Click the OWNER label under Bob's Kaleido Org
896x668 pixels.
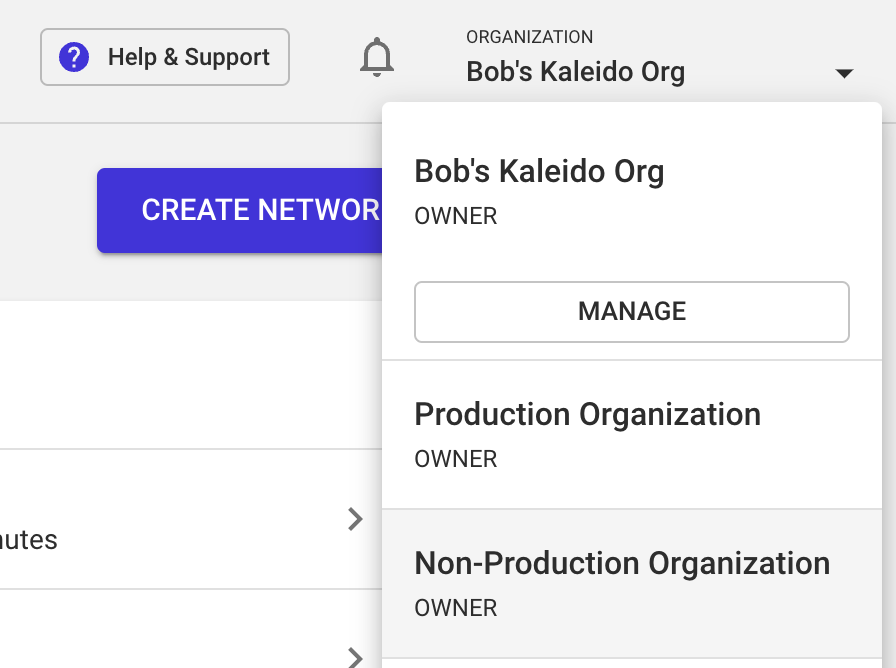tap(455, 216)
